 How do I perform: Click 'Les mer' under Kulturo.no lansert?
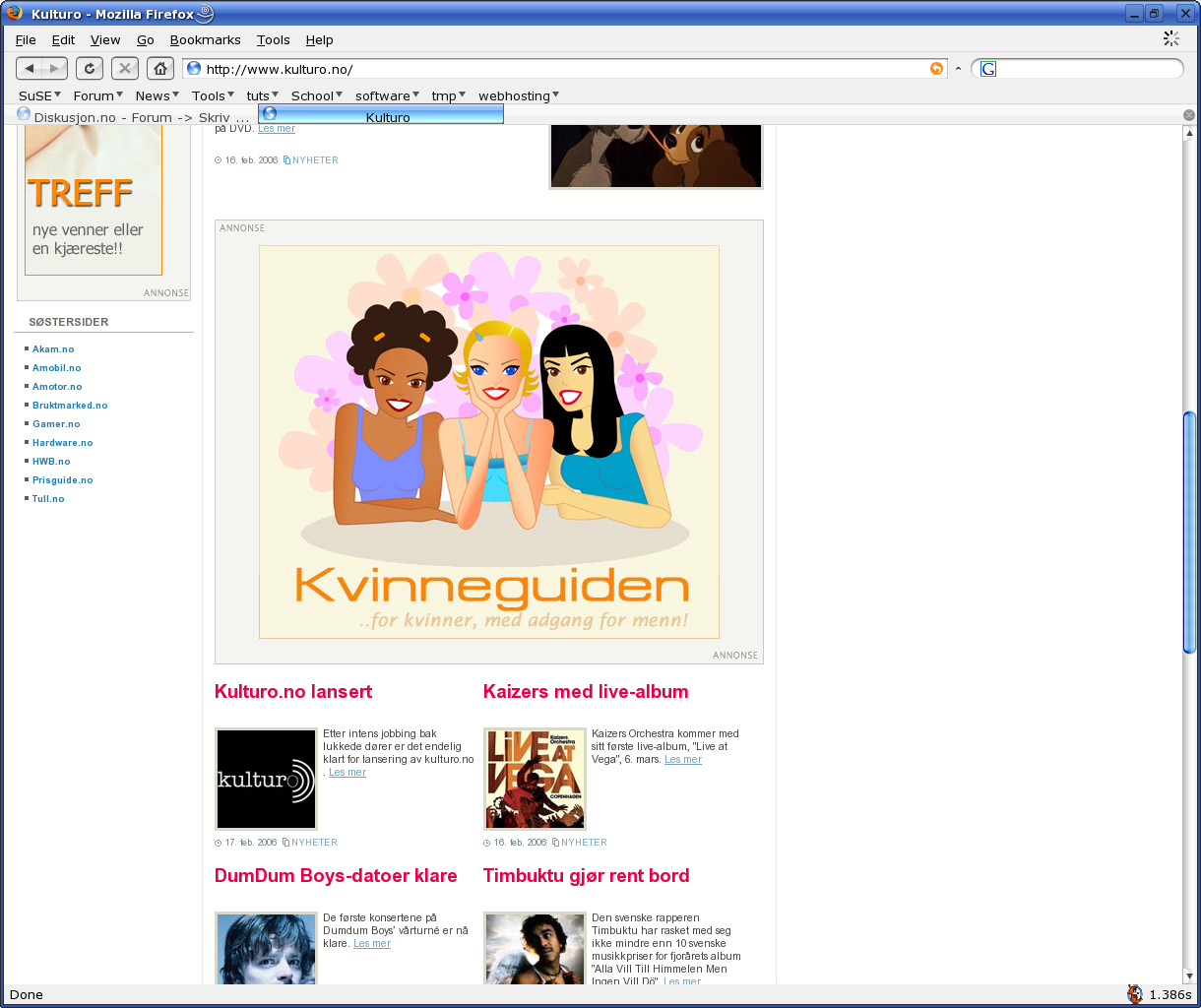coord(348,773)
